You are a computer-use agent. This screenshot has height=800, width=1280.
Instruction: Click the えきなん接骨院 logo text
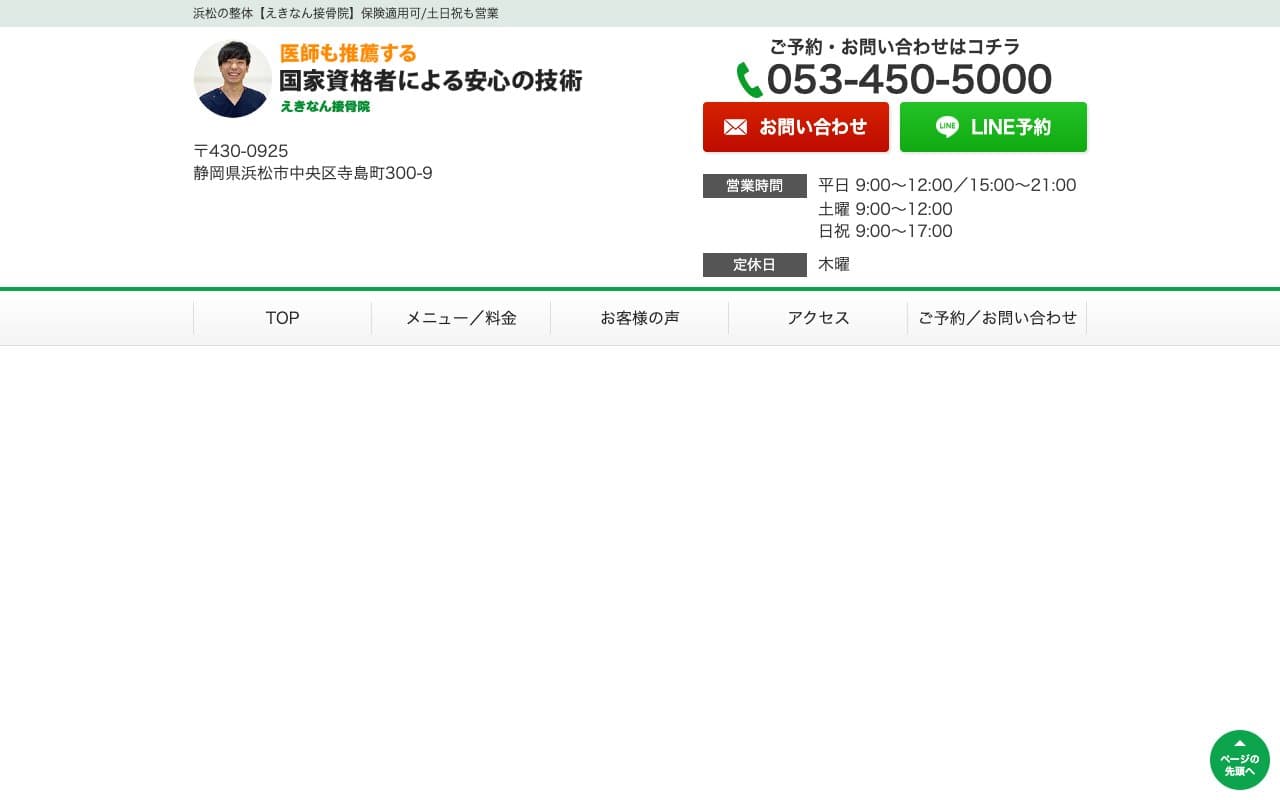tap(326, 104)
